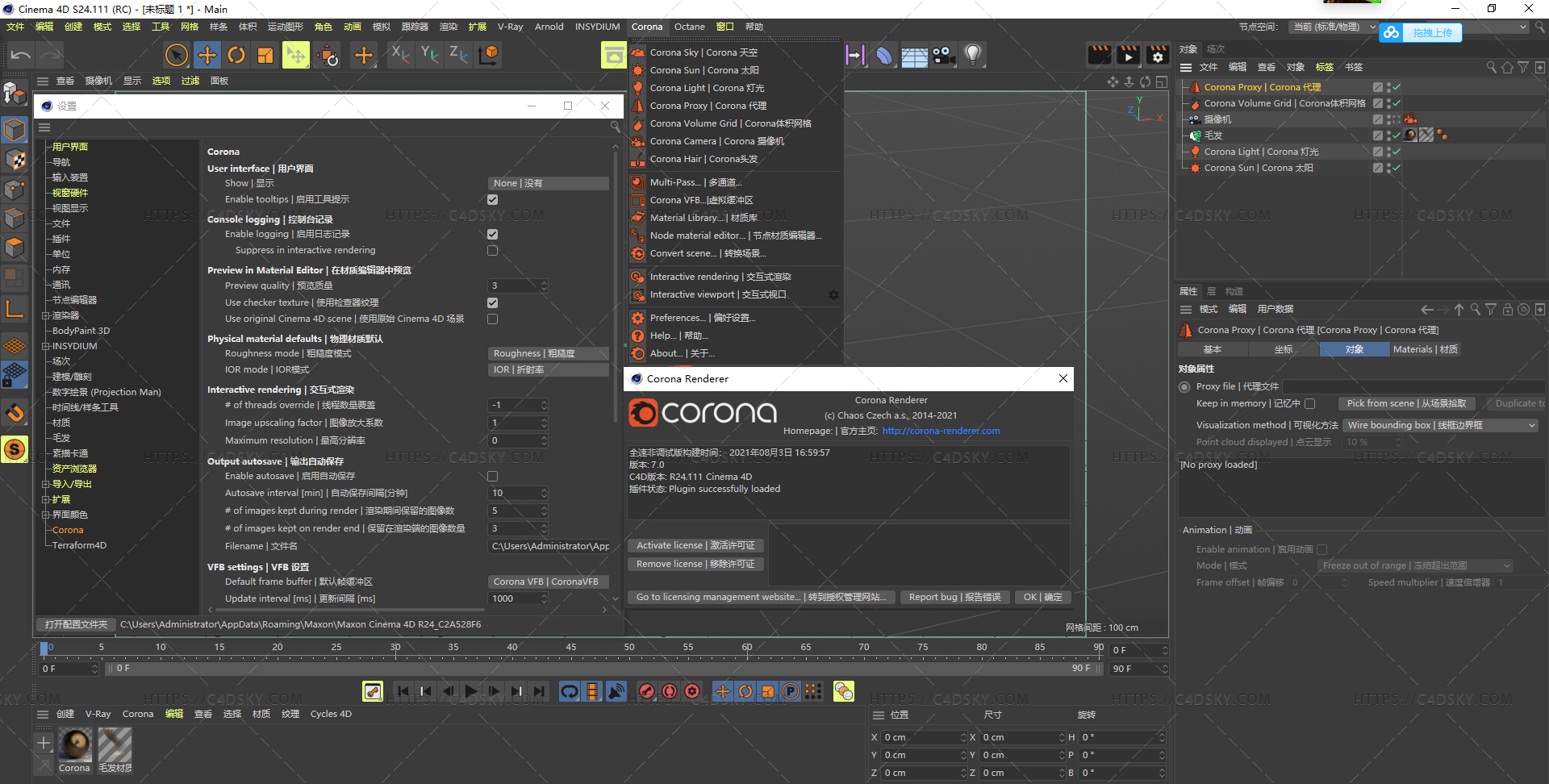Screen dimensions: 1549x784
Task: Open Render Settings clapperboard gear icon
Action: pyautogui.click(x=1158, y=55)
